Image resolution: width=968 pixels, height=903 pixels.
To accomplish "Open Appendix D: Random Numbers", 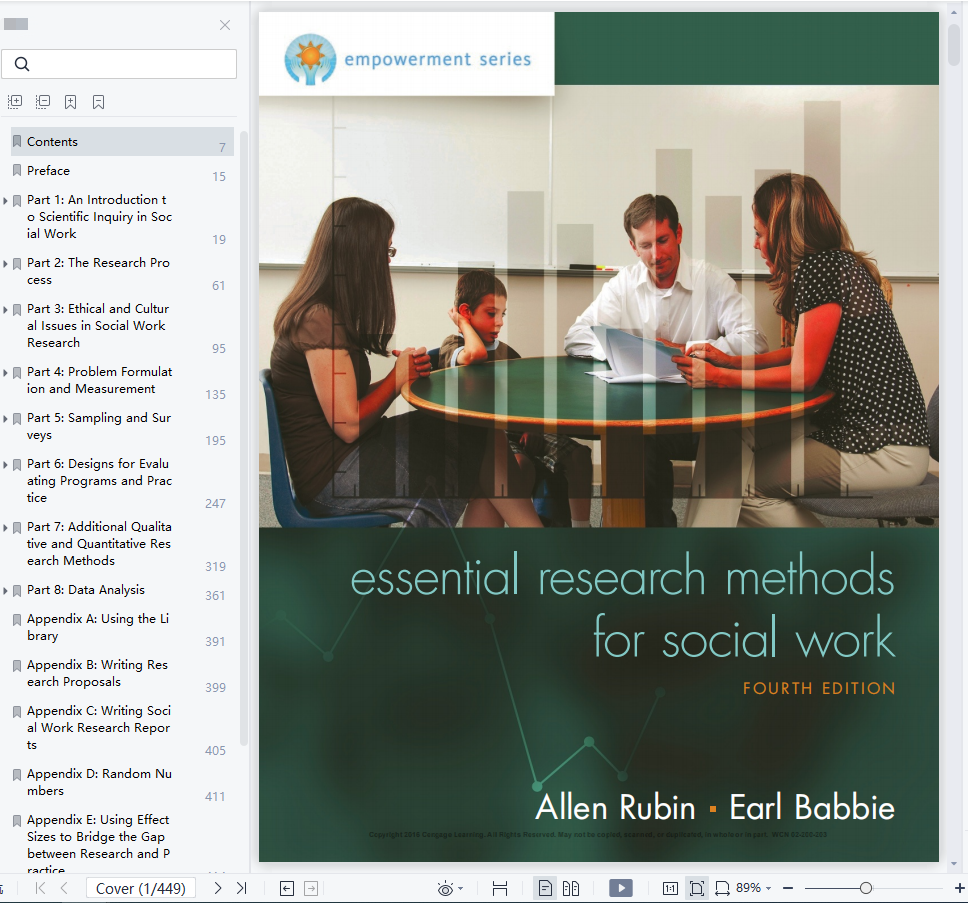I will (x=99, y=782).
